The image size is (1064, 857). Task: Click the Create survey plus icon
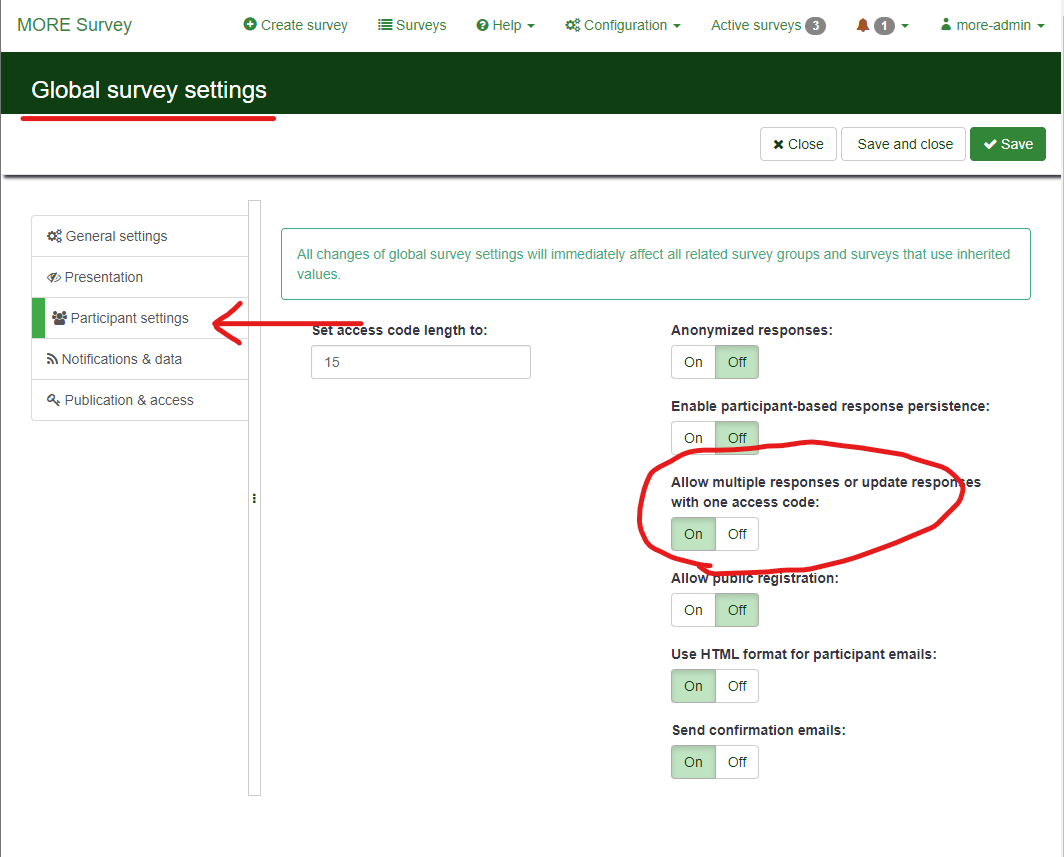click(250, 24)
